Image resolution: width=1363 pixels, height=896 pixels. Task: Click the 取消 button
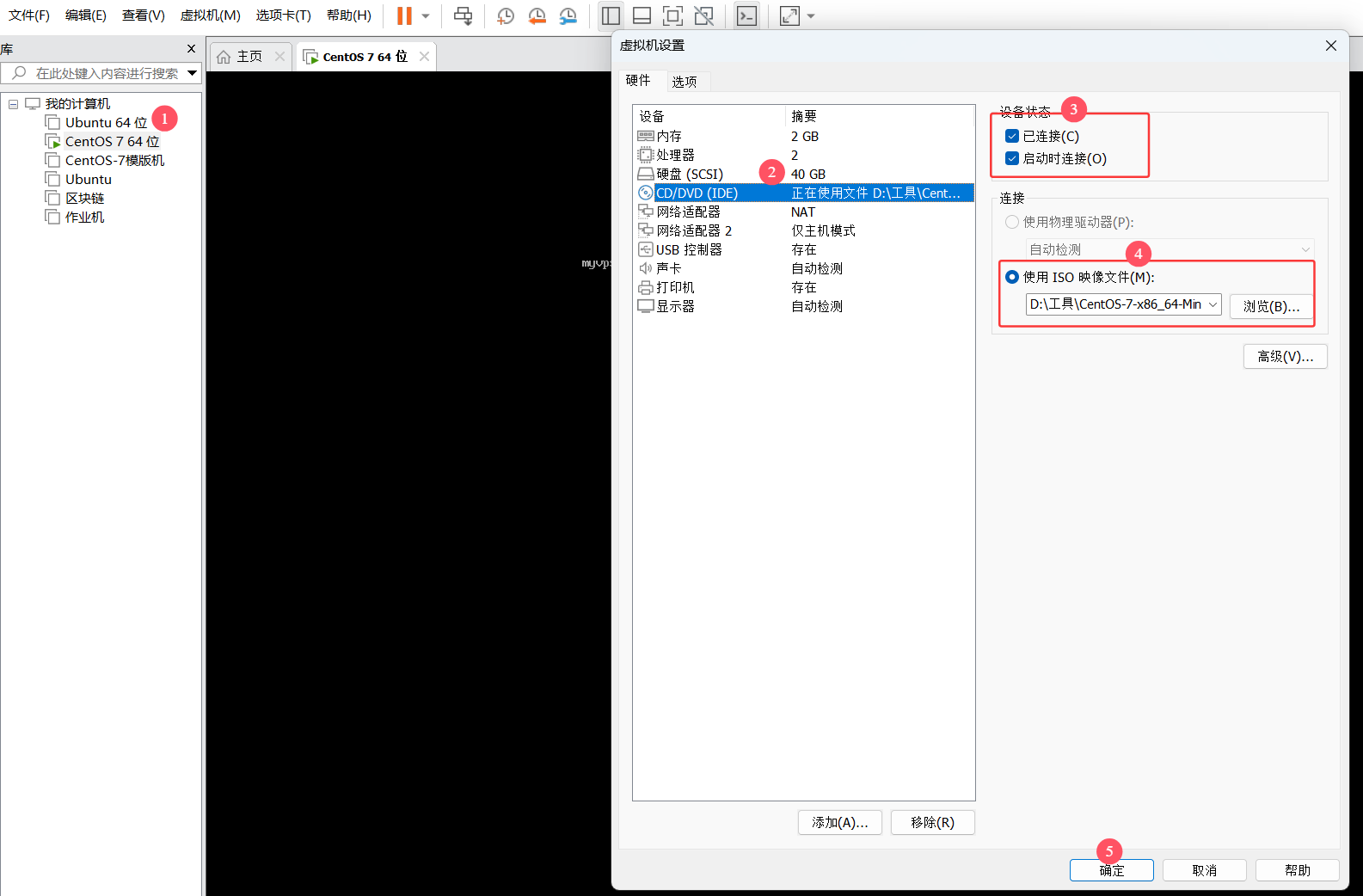1205,870
